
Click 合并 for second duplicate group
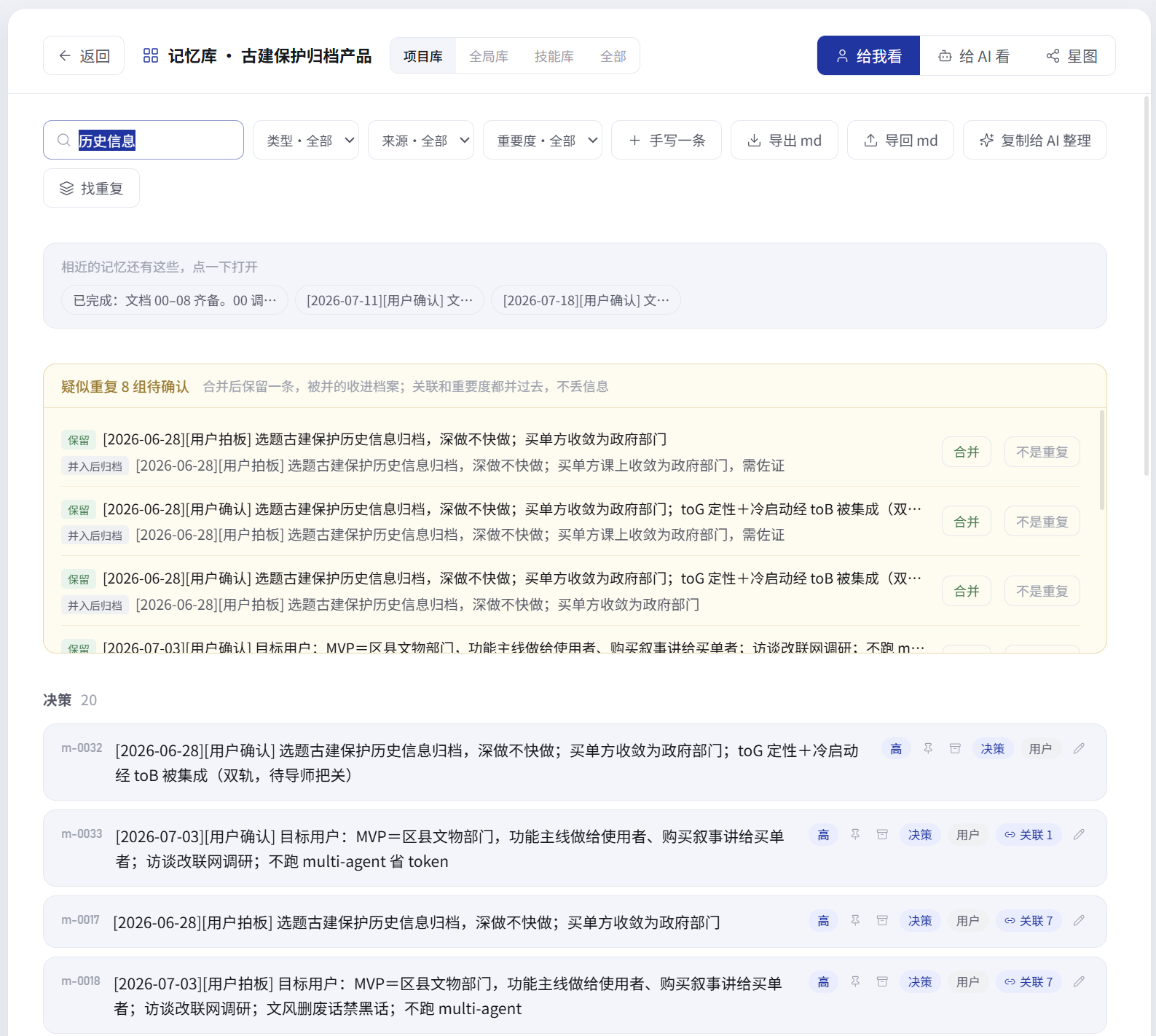click(x=967, y=522)
